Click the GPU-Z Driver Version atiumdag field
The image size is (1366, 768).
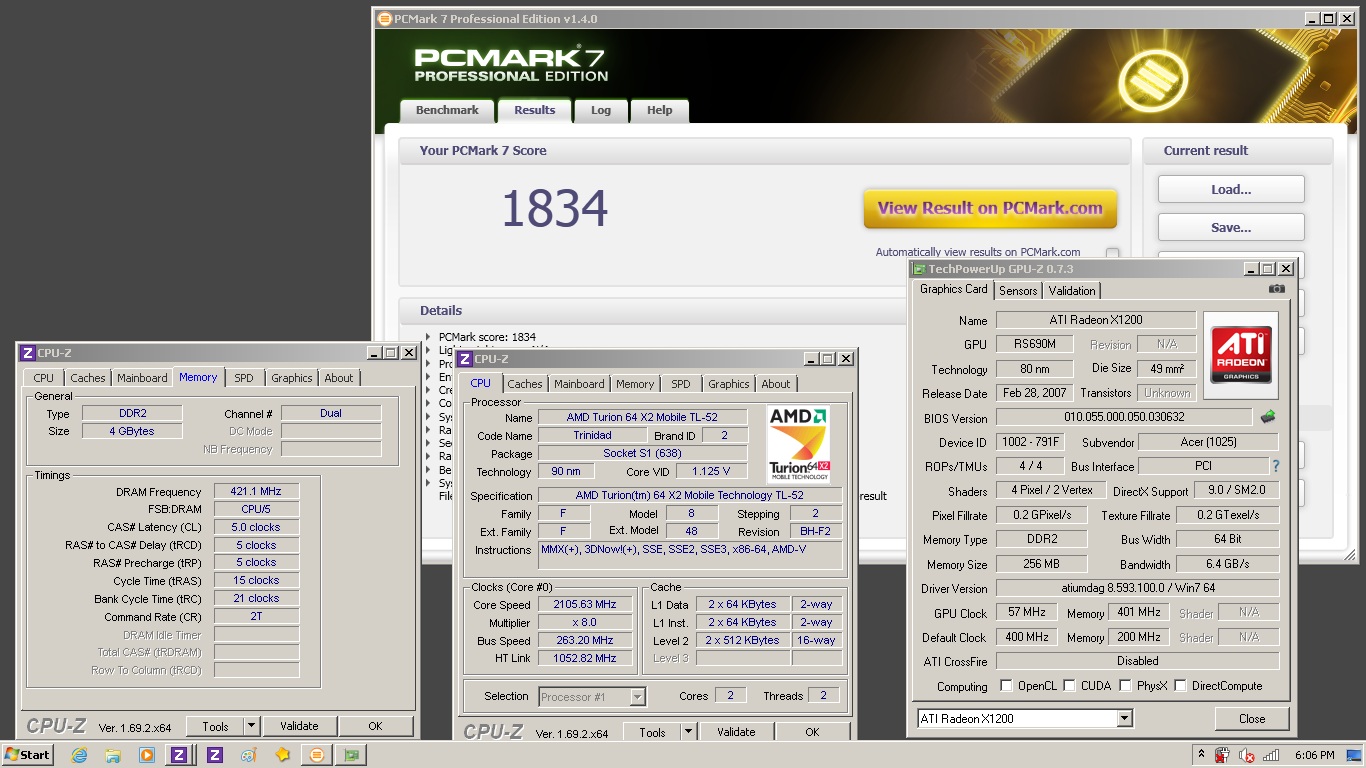click(x=1137, y=589)
